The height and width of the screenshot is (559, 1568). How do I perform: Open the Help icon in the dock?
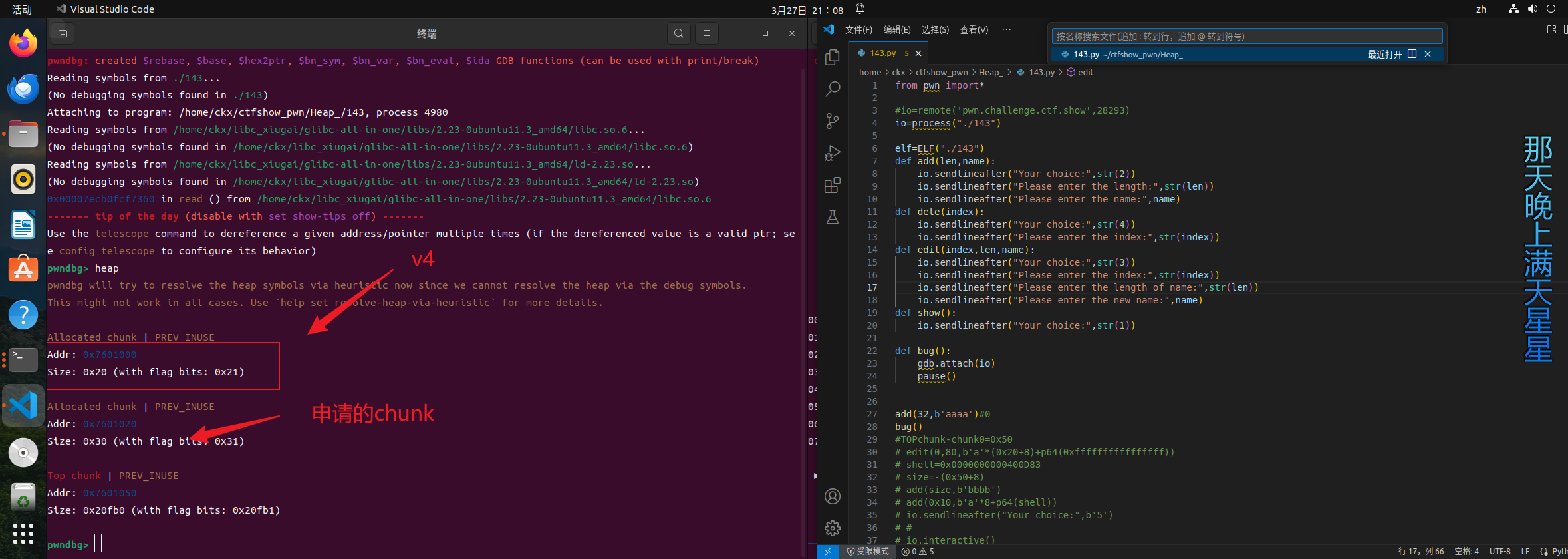point(23,315)
